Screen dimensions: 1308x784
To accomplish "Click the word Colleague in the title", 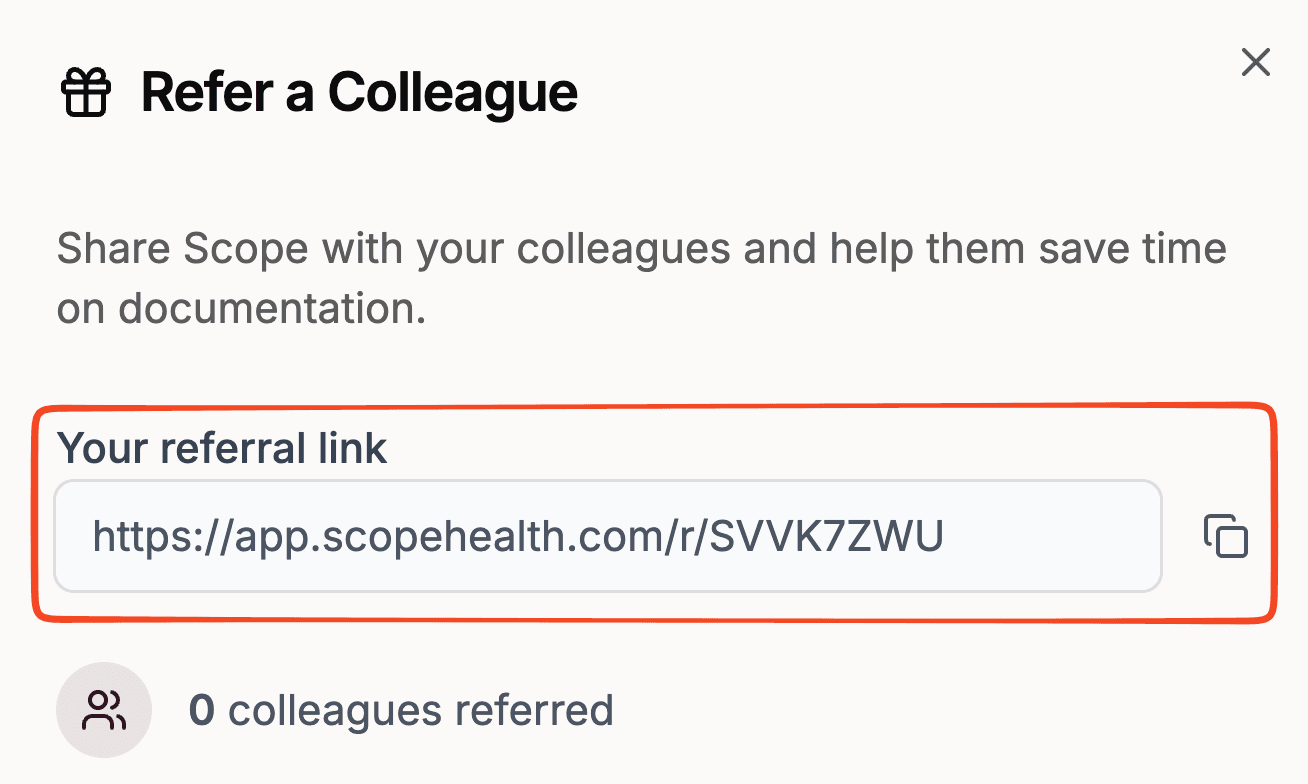I will point(453,93).
